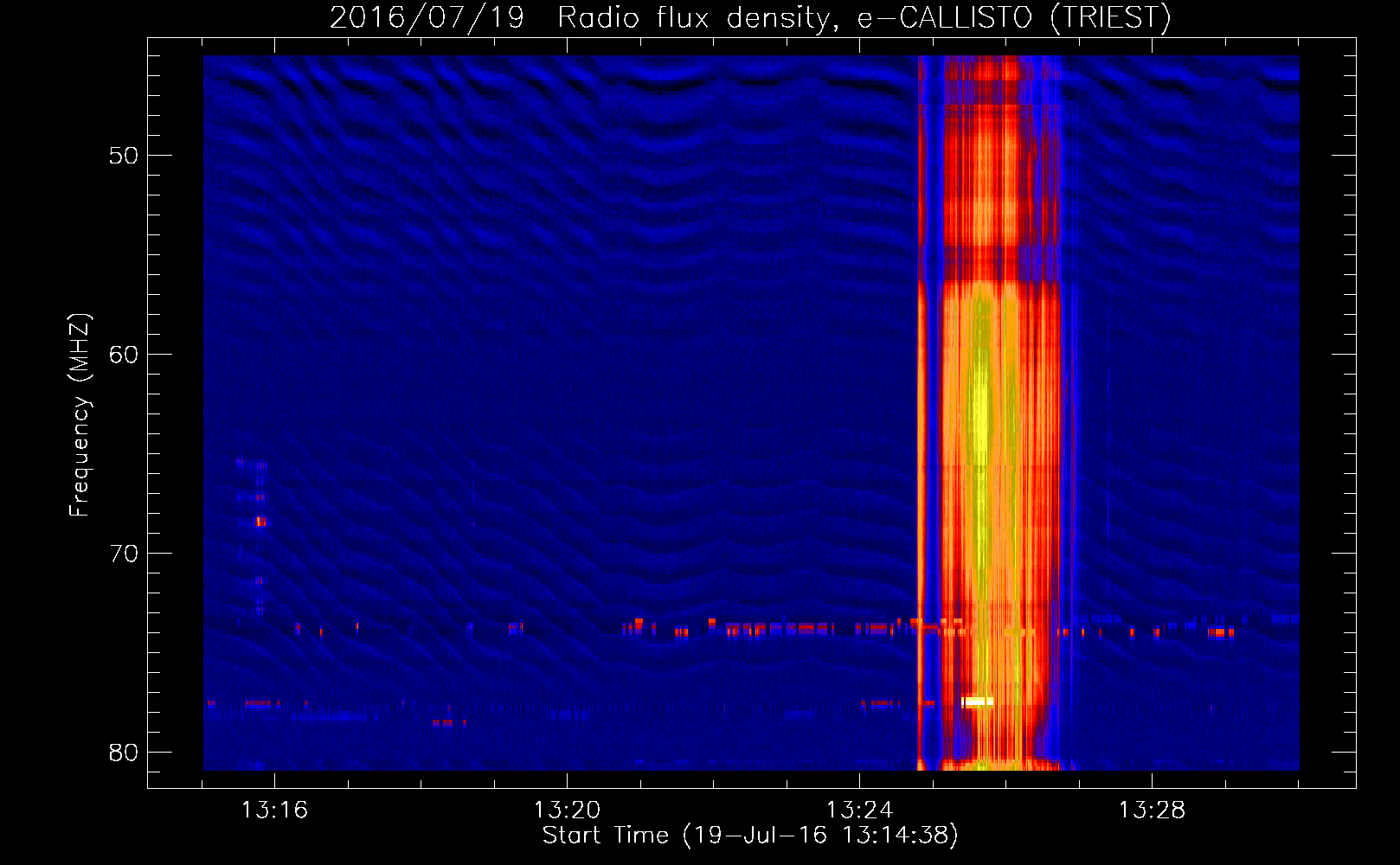This screenshot has width=1400, height=865.
Task: Click the '50' frequency tick label
Action: click(x=124, y=156)
